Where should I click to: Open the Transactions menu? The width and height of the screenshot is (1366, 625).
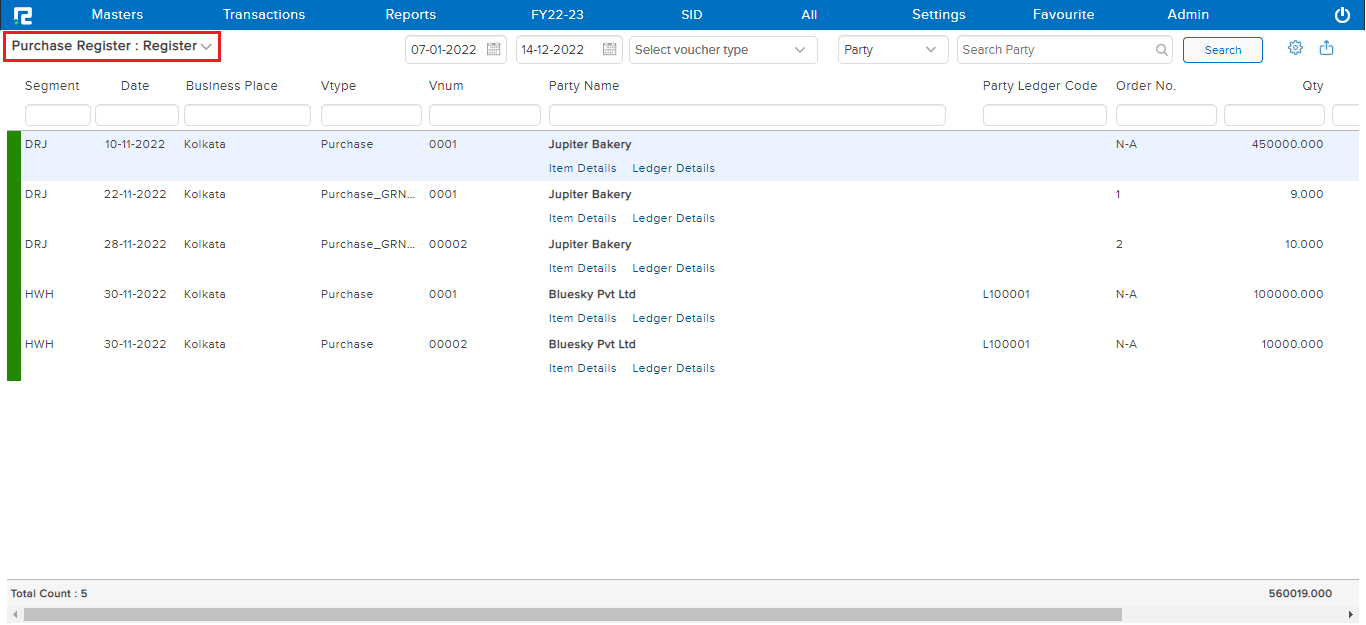point(264,15)
